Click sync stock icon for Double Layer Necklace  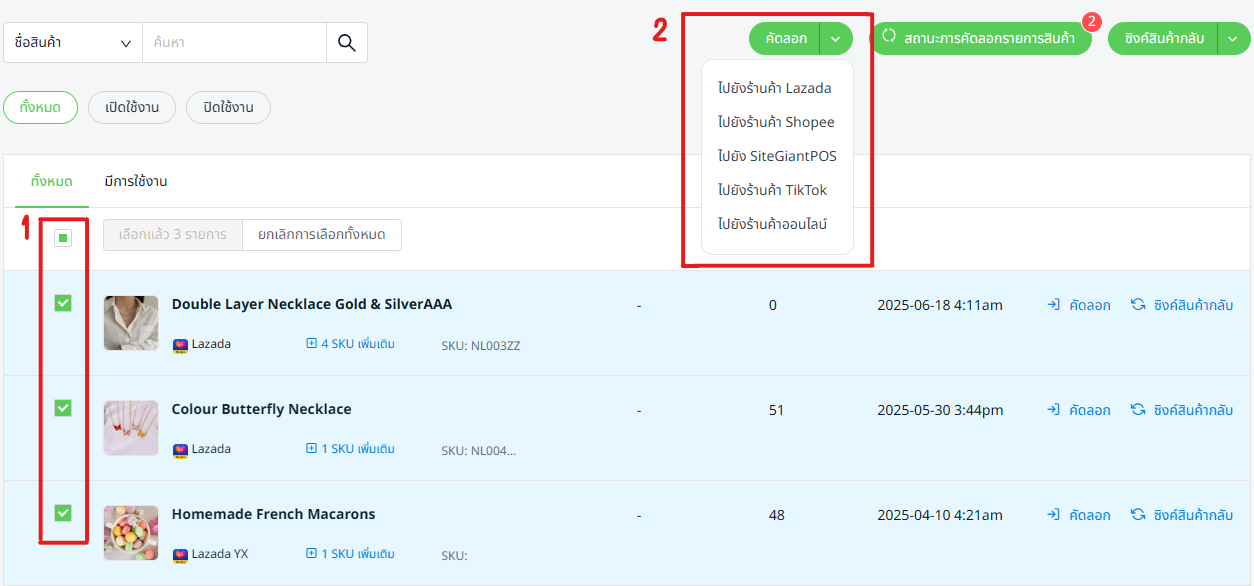point(1138,305)
